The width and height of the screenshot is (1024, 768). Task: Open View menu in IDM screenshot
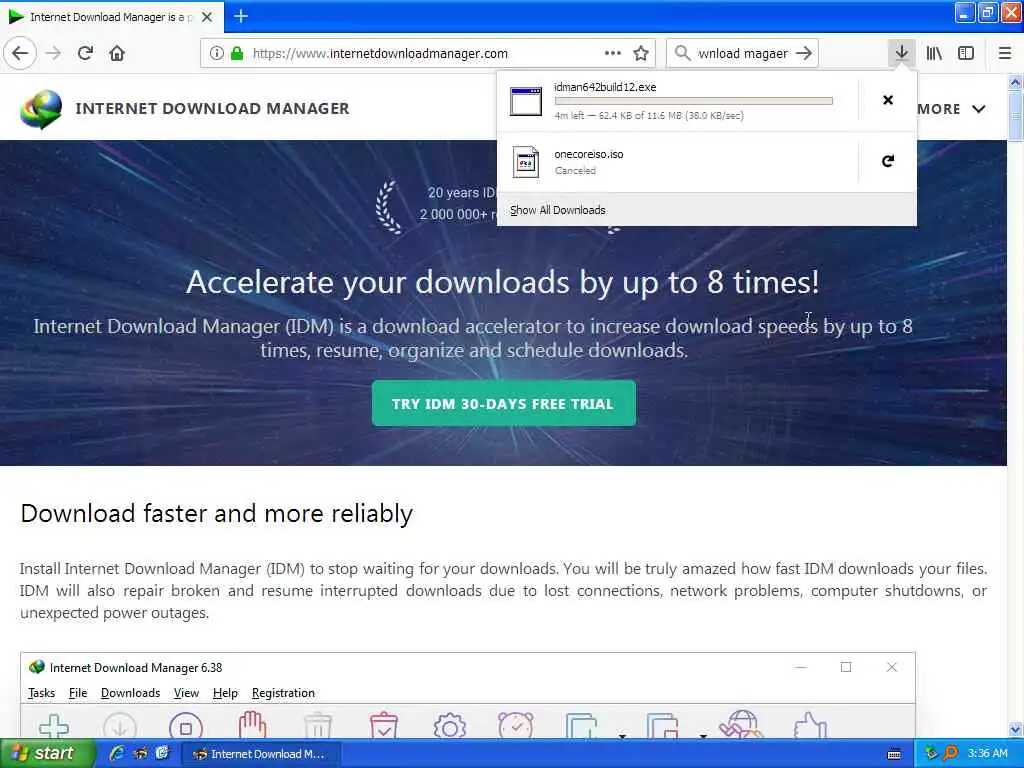tap(186, 693)
